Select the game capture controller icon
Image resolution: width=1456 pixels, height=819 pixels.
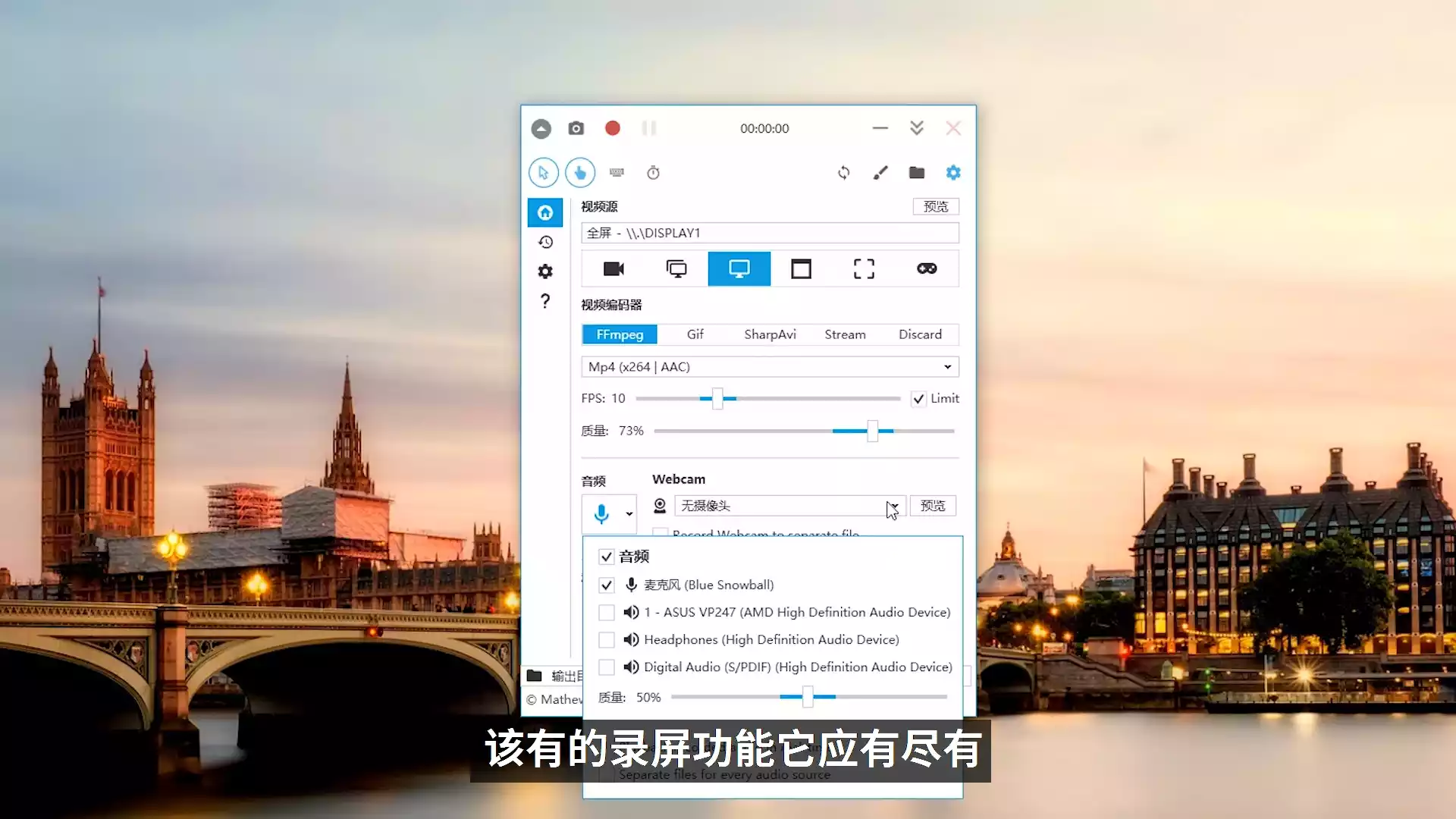tap(927, 268)
